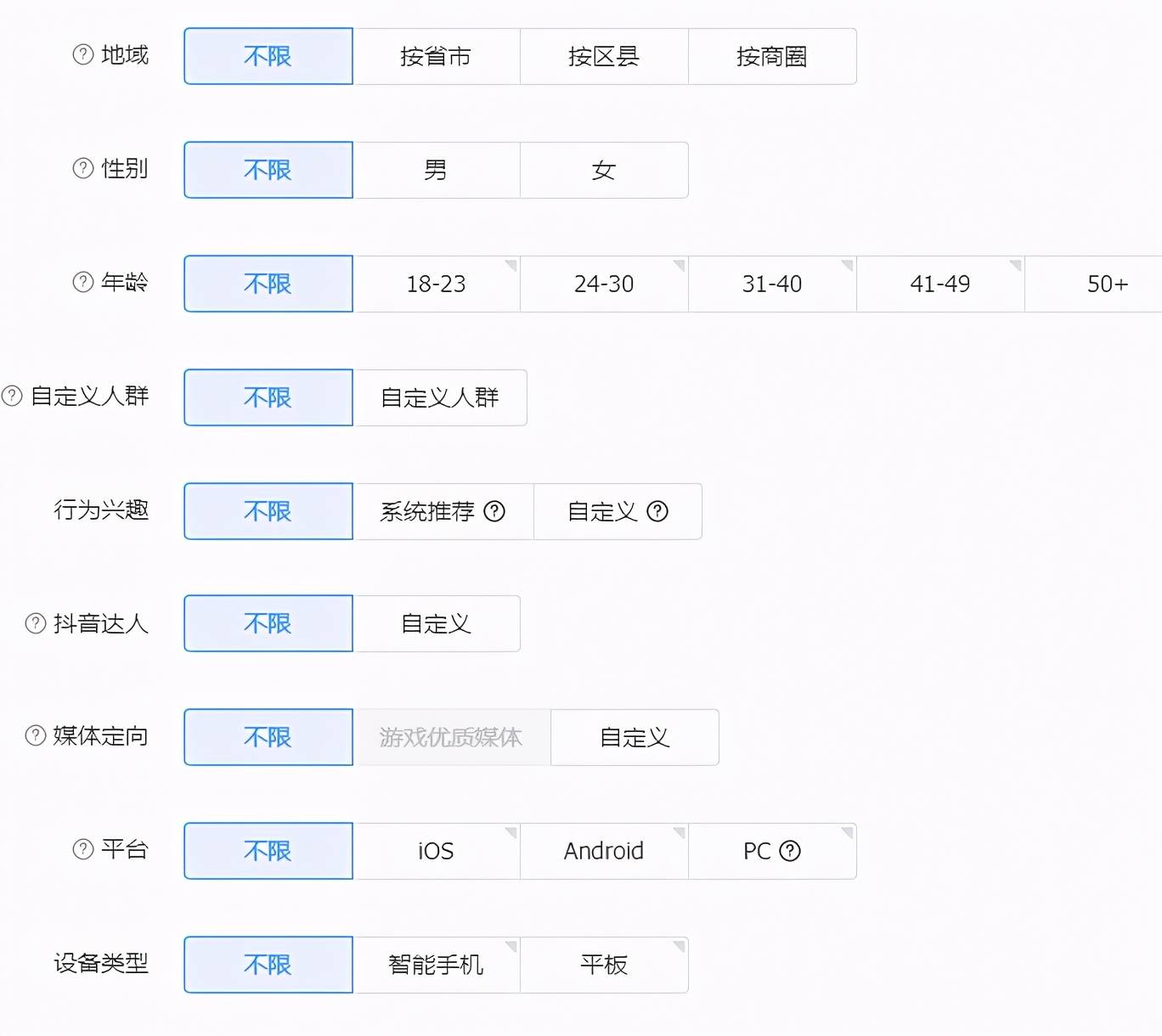Screen dimensions: 1162x1036
Task: Select 男 gender option
Action: [437, 170]
